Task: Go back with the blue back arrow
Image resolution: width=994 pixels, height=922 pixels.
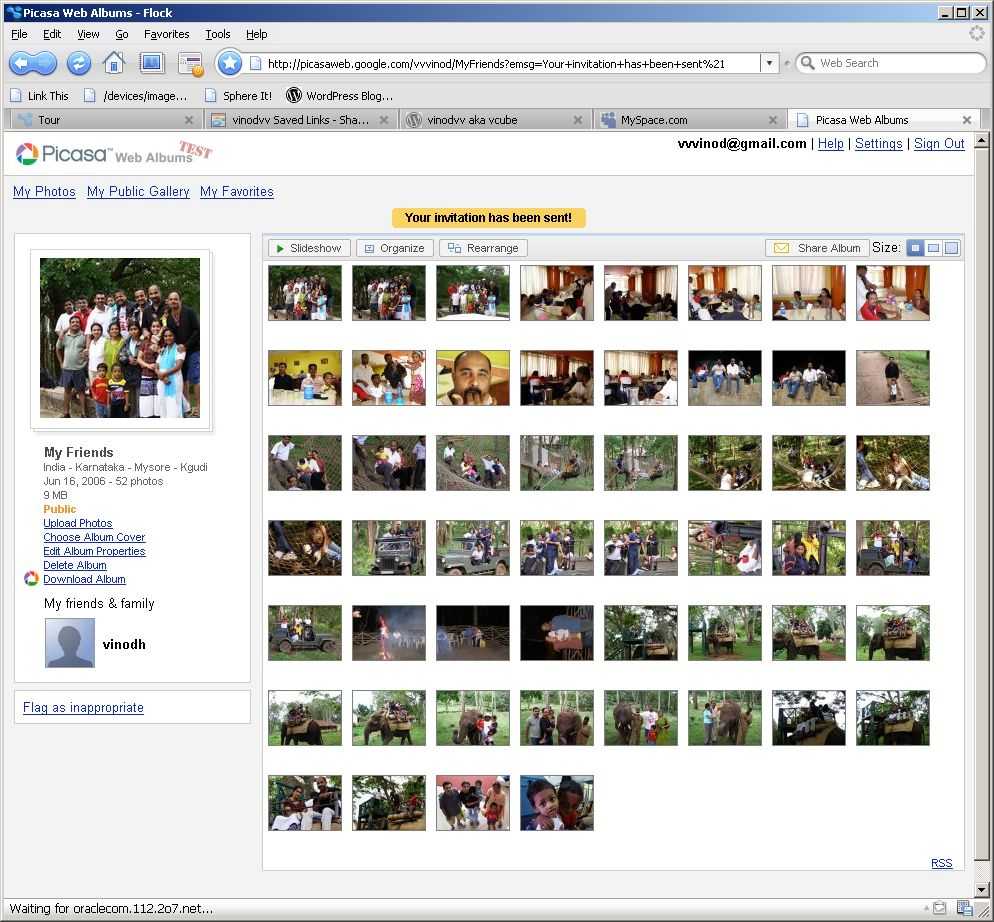Action: (x=23, y=63)
